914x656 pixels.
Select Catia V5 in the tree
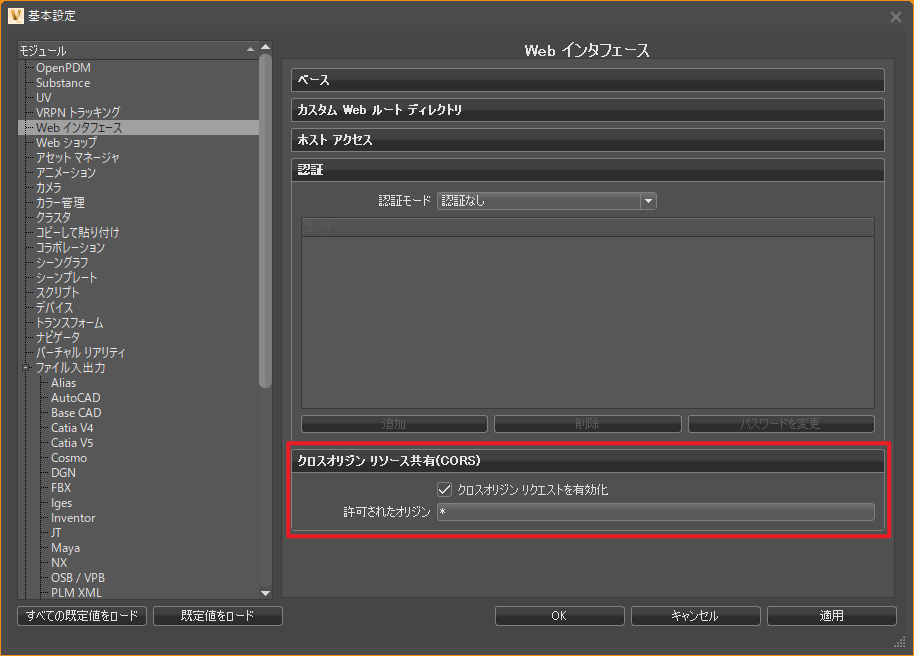pyautogui.click(x=75, y=442)
